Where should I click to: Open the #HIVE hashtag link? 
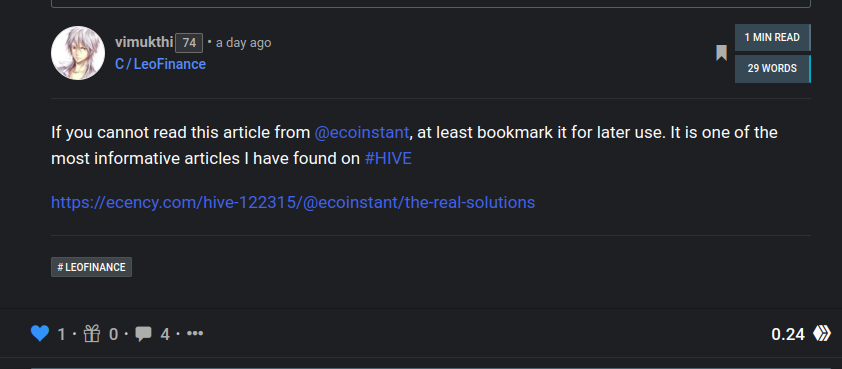[x=388, y=158]
